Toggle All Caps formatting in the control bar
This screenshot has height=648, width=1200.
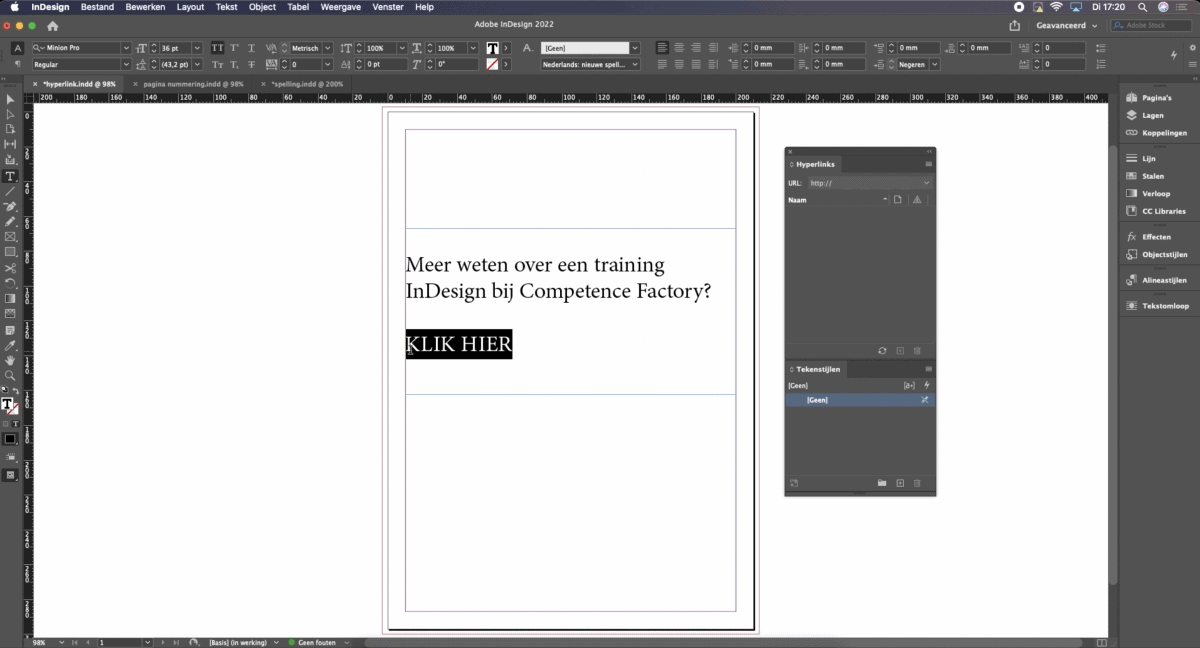click(x=218, y=48)
